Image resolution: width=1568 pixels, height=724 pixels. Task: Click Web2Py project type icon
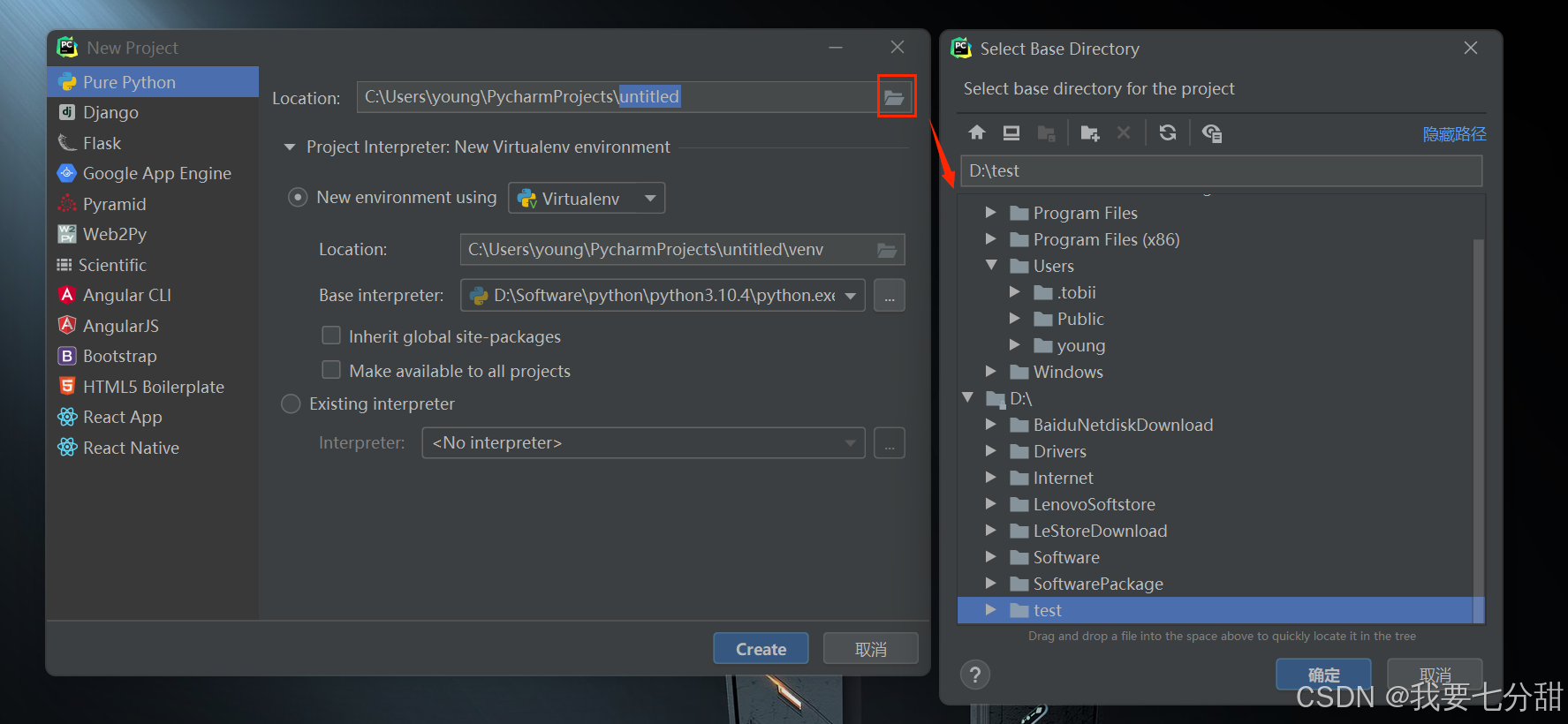coord(67,234)
